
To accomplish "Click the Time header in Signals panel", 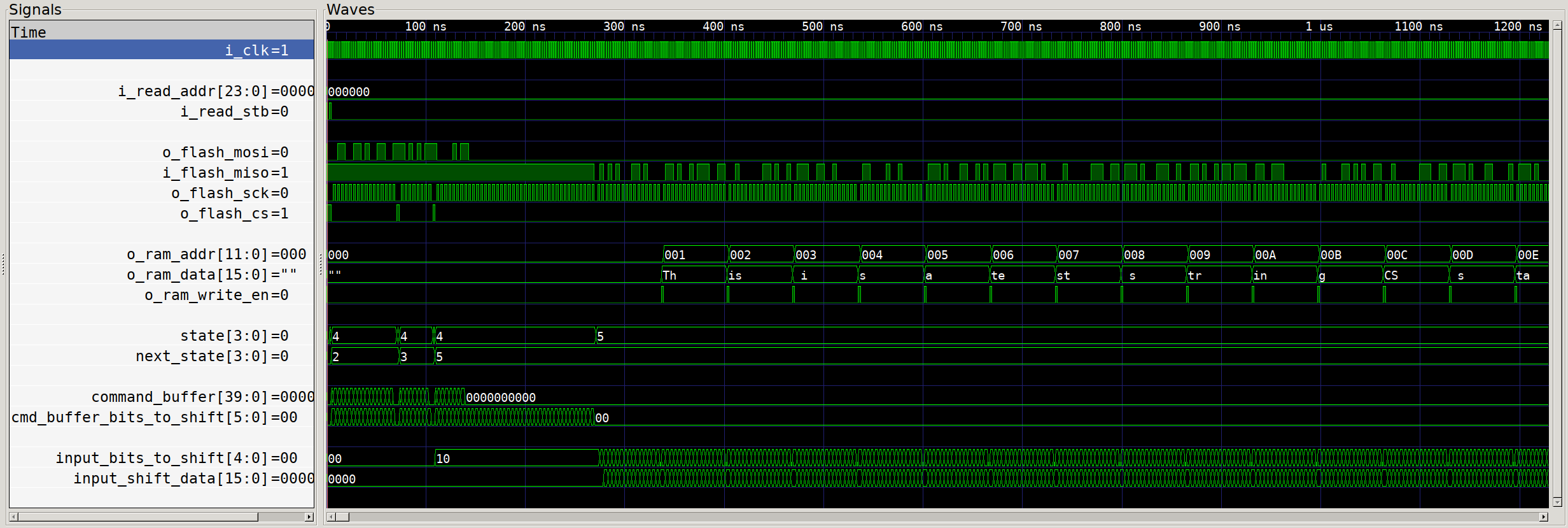I will (x=162, y=31).
